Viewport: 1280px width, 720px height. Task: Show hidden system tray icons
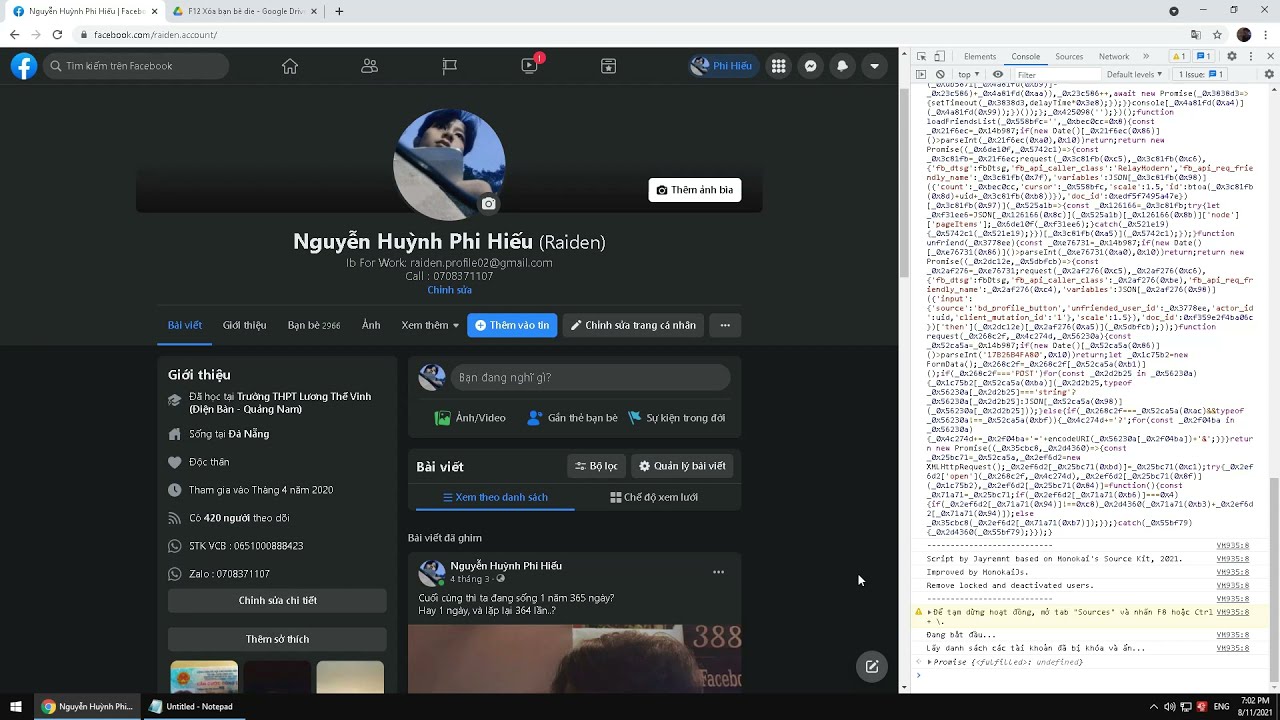pyautogui.click(x=1153, y=706)
